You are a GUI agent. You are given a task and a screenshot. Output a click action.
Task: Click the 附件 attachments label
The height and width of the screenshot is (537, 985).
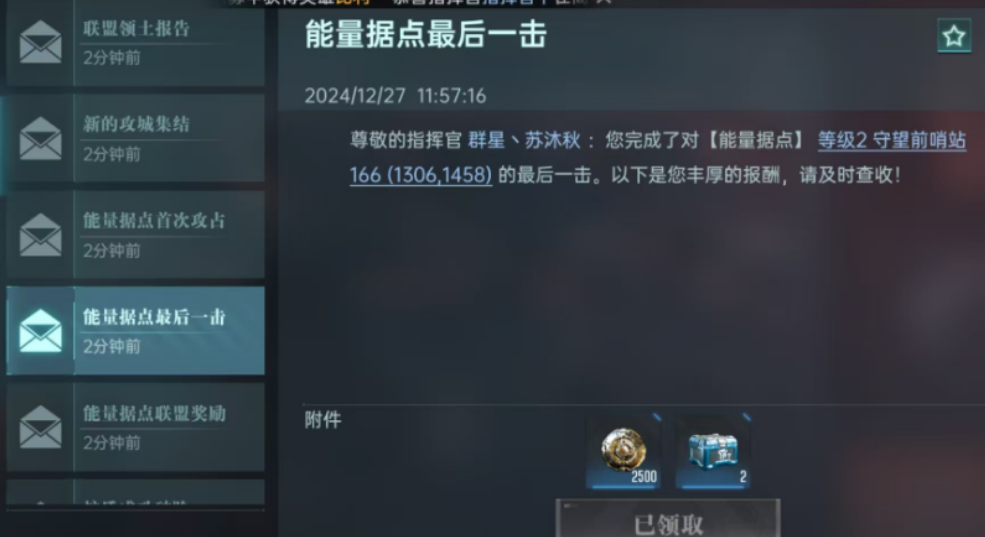tap(323, 420)
